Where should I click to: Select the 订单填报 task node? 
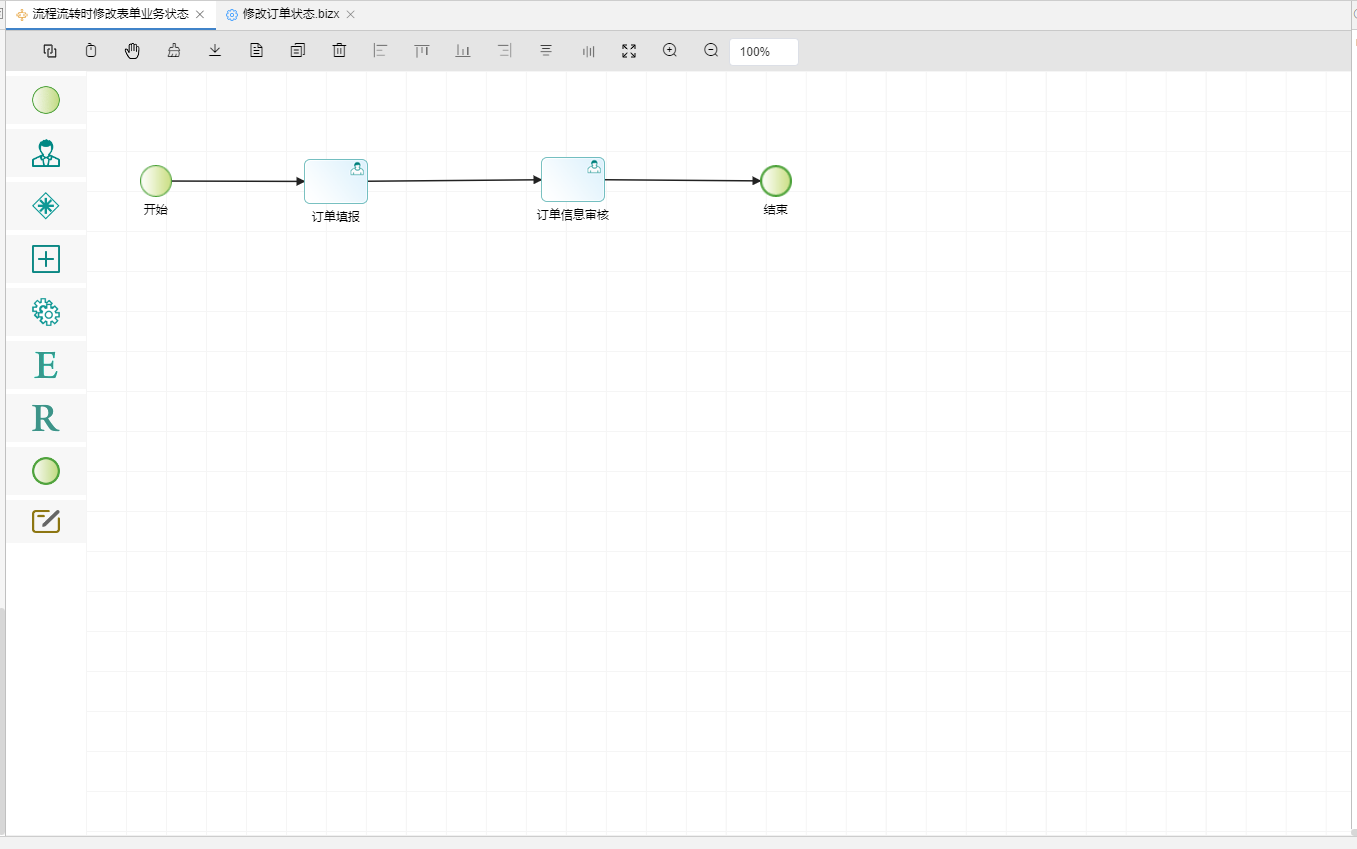coord(336,182)
